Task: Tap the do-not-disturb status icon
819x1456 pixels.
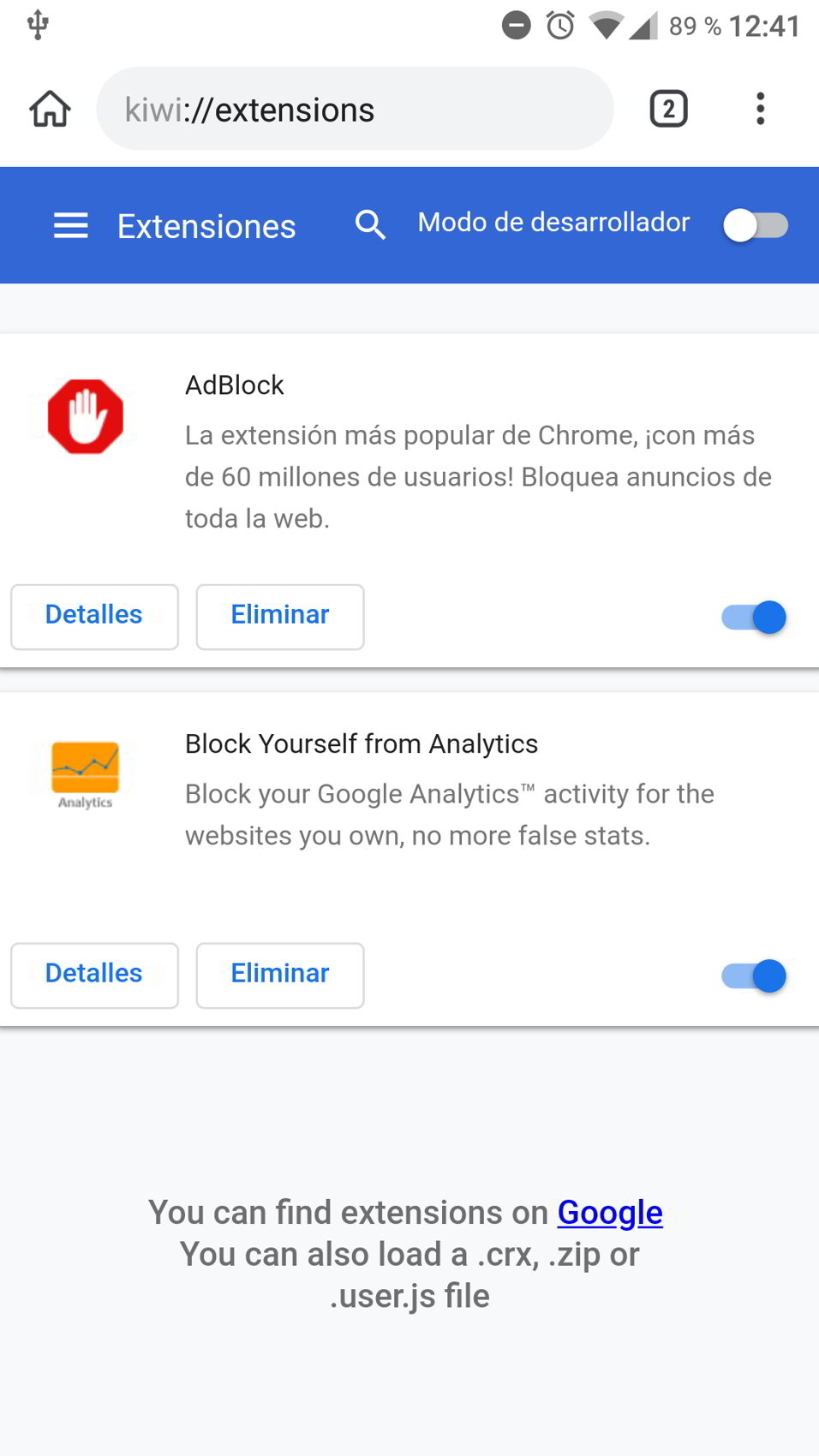Action: point(517,26)
